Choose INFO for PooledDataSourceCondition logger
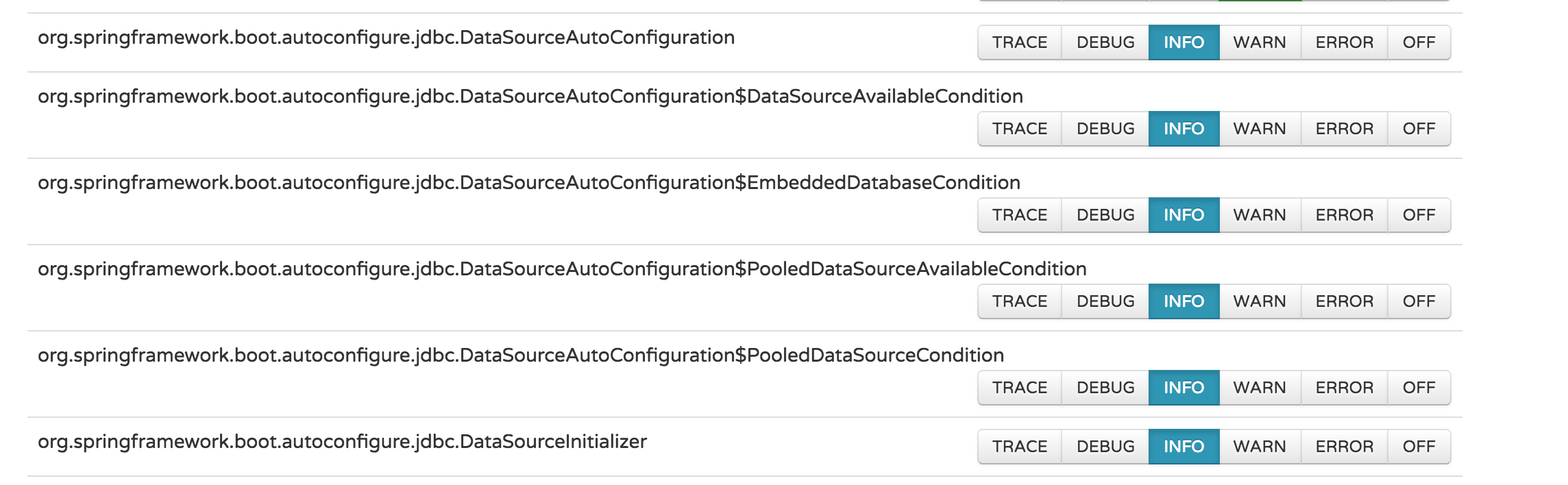Viewport: 1568px width, 485px height. pyautogui.click(x=1184, y=388)
